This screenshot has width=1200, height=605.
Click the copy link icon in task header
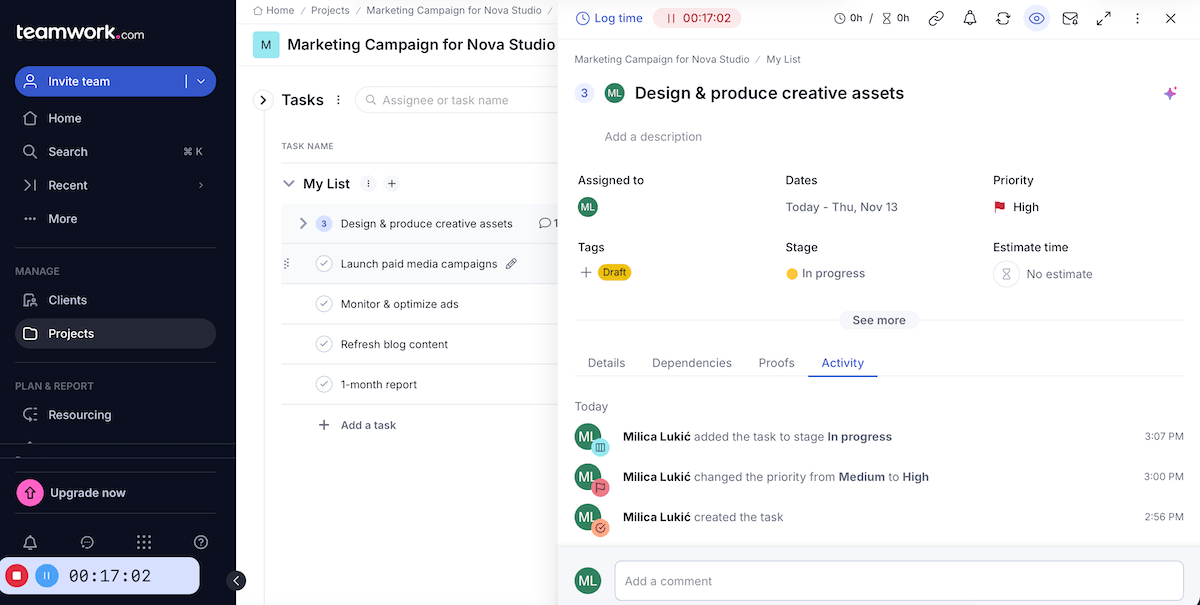936,18
